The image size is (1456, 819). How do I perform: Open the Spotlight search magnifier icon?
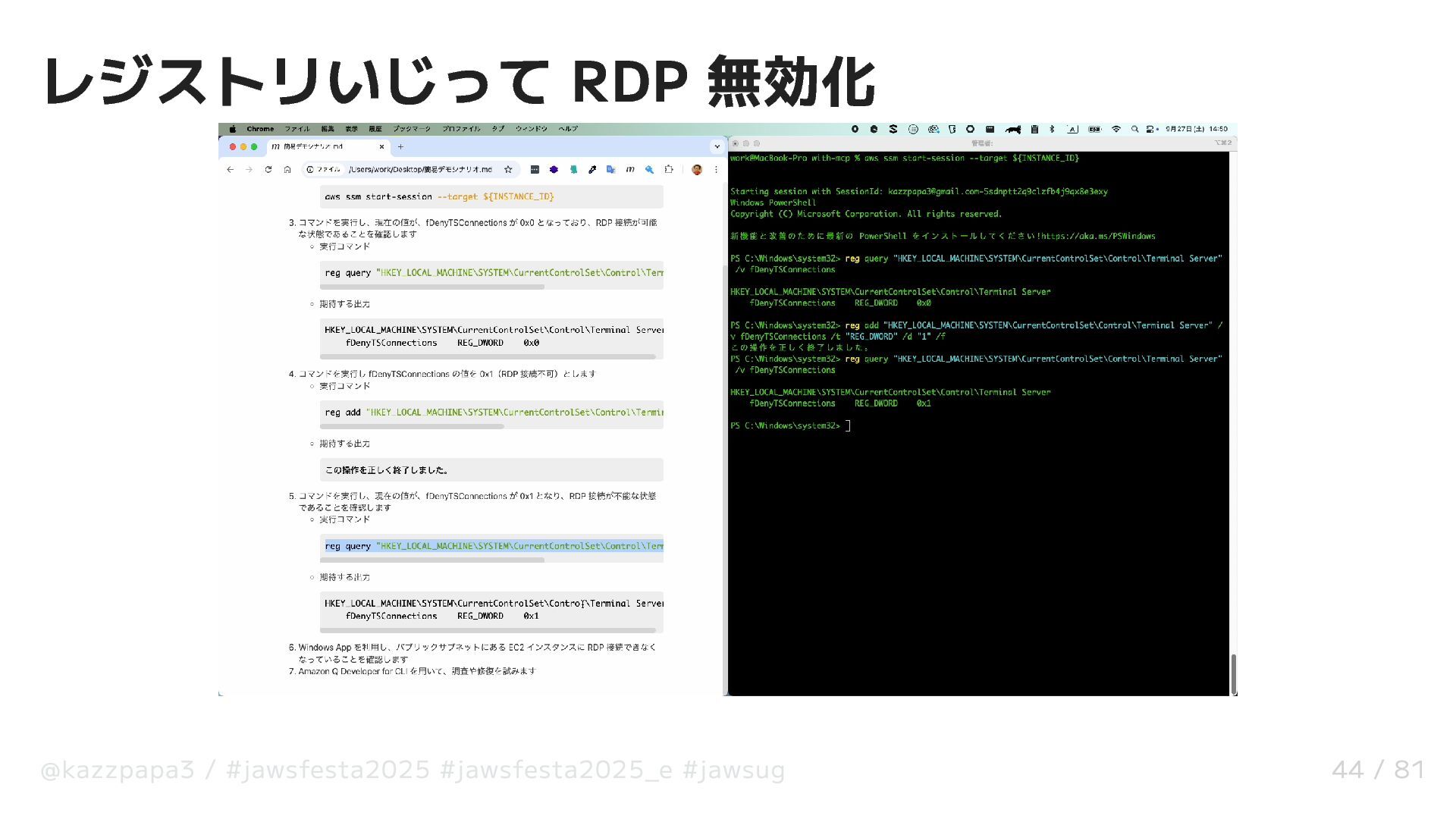[x=1134, y=129]
